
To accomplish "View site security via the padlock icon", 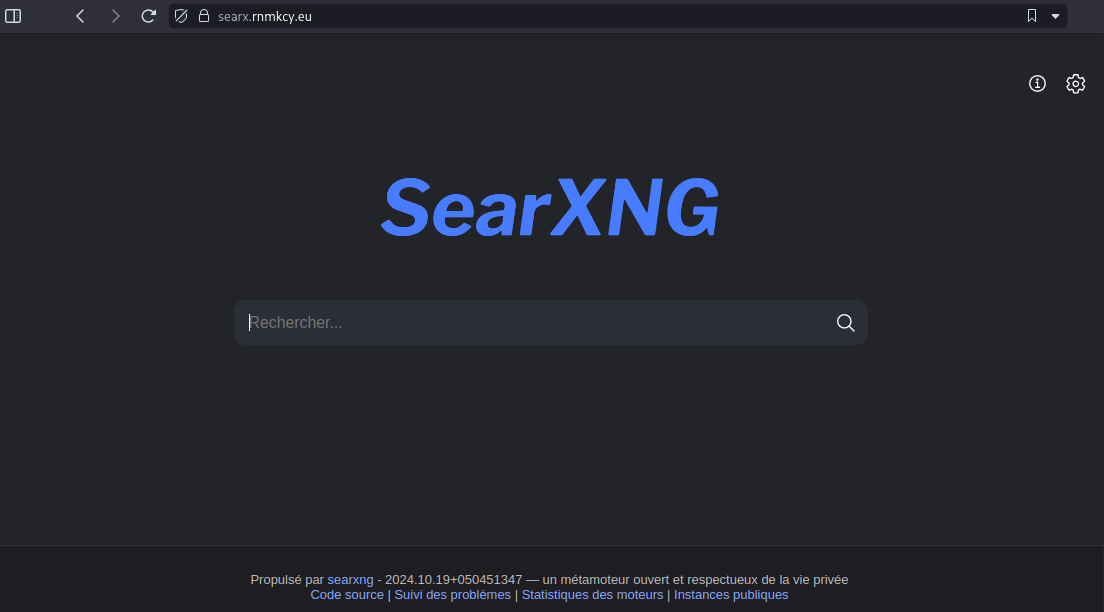I will (x=203, y=16).
